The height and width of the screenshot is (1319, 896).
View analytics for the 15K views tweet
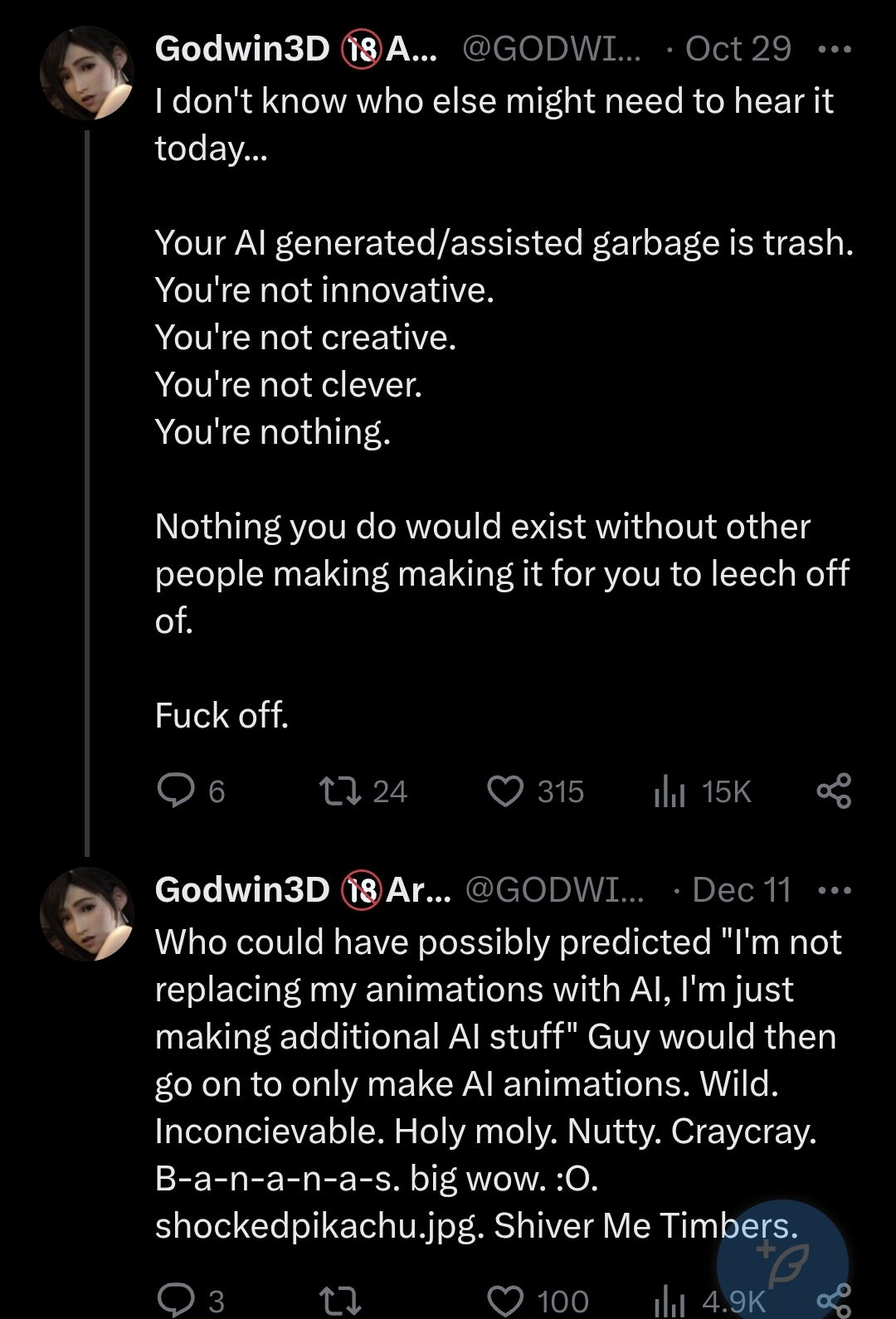click(x=670, y=791)
